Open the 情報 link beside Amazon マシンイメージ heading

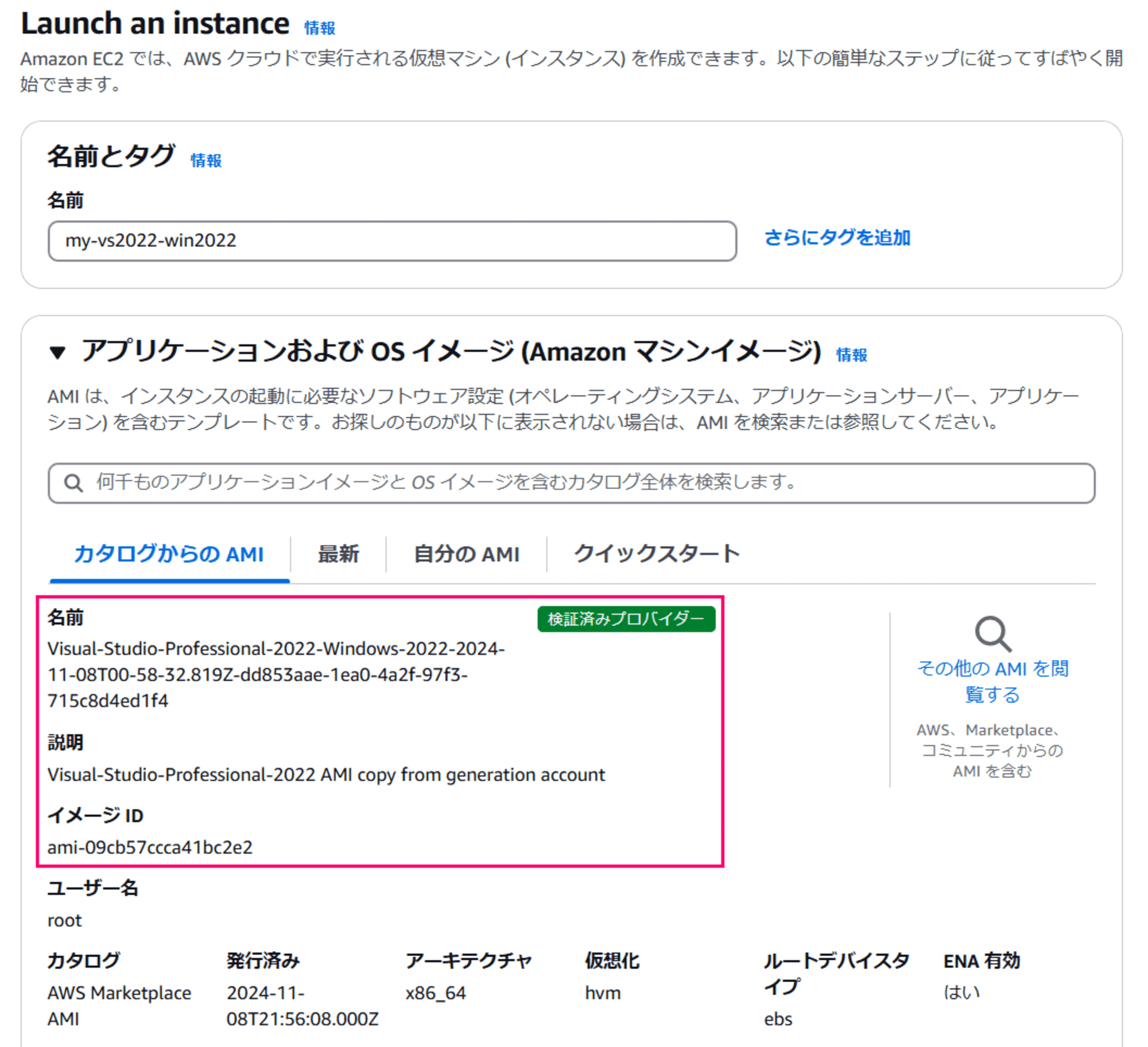[x=851, y=355]
